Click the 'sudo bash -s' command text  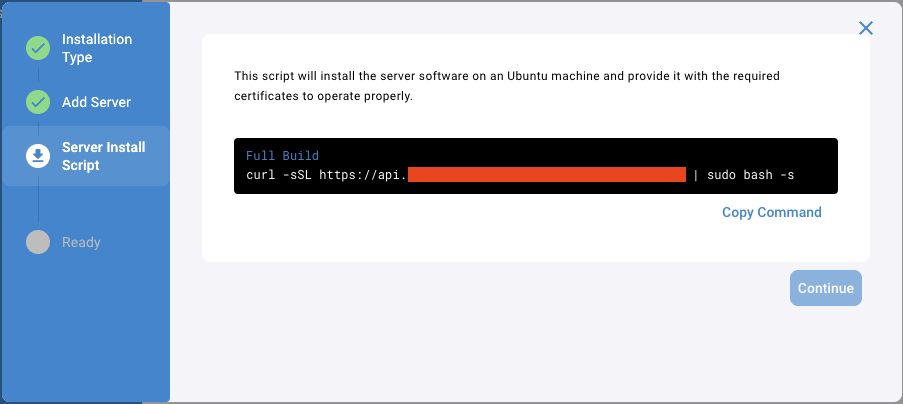[x=750, y=175]
